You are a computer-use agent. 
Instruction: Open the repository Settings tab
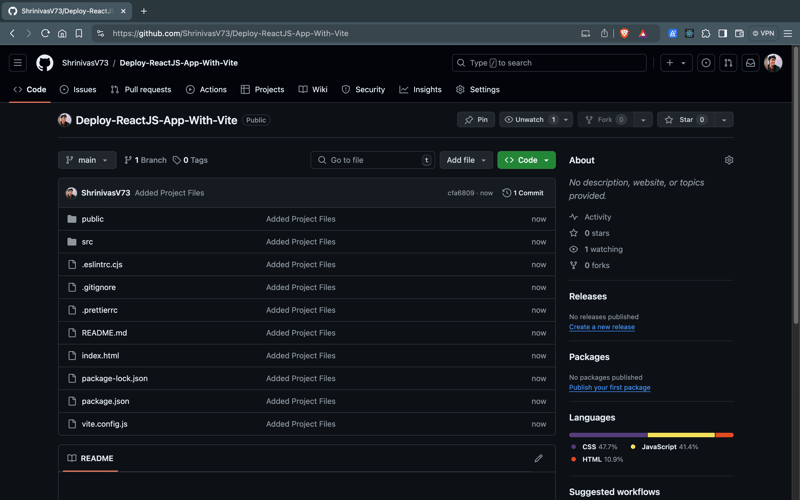click(x=478, y=89)
